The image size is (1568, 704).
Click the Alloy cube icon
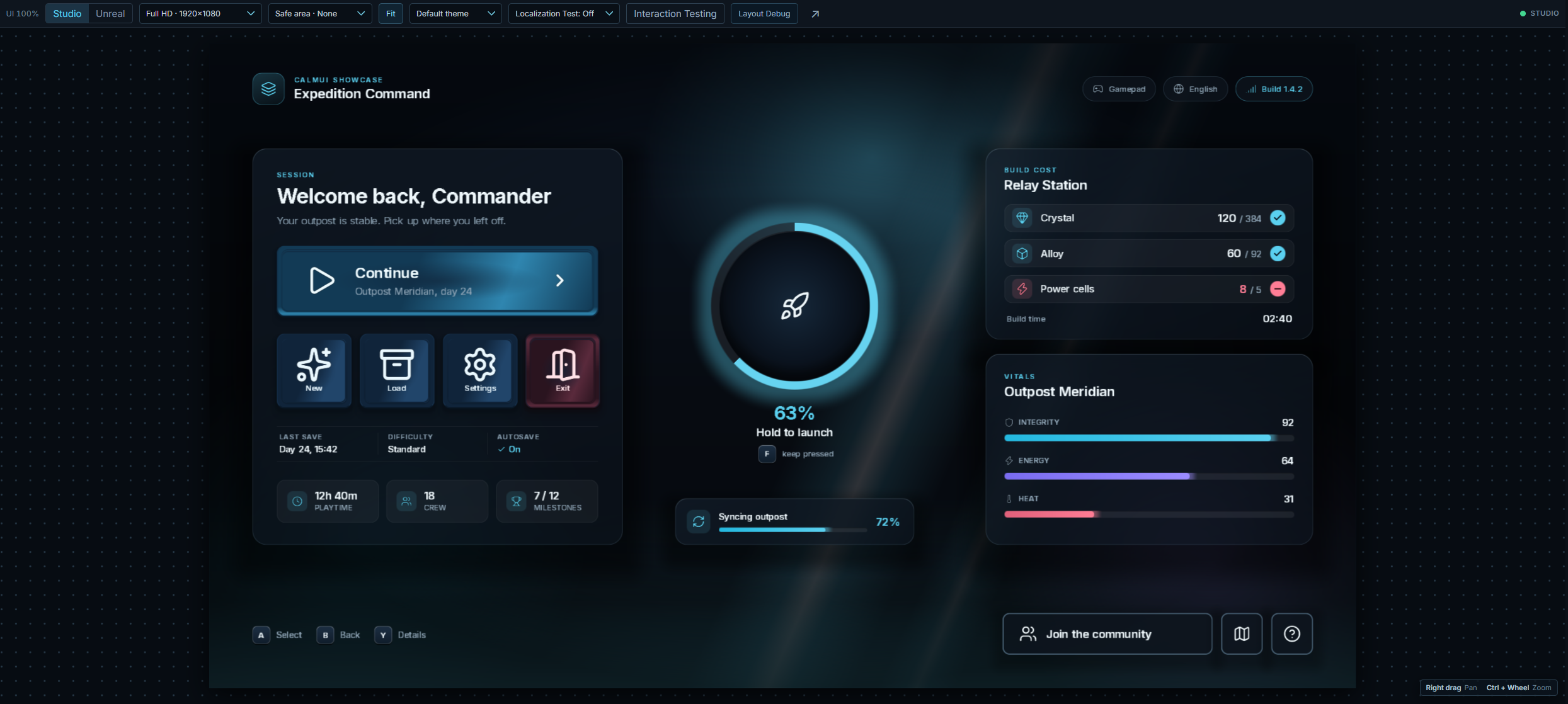[x=1022, y=253]
